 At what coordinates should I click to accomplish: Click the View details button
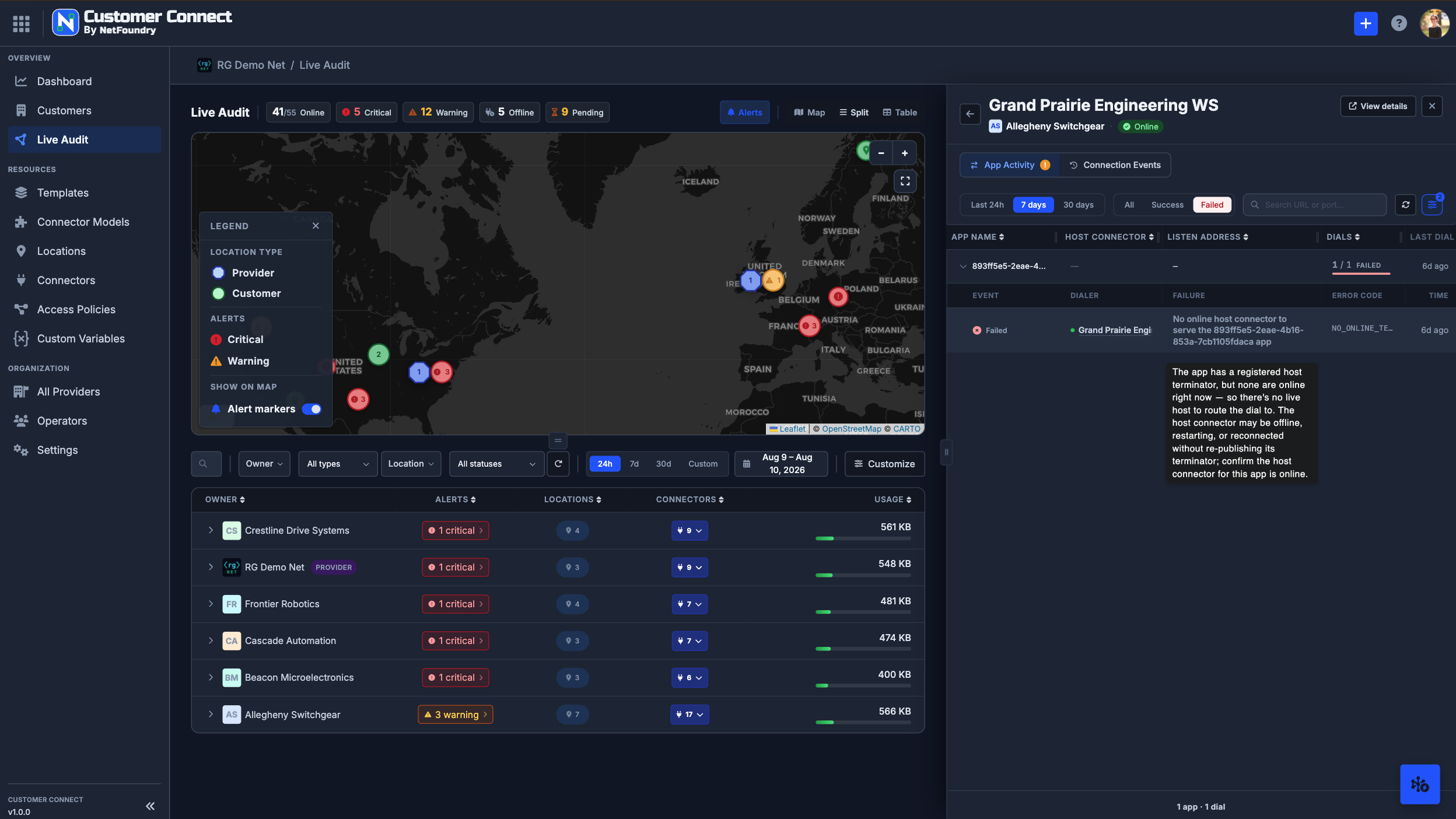[x=1378, y=106]
